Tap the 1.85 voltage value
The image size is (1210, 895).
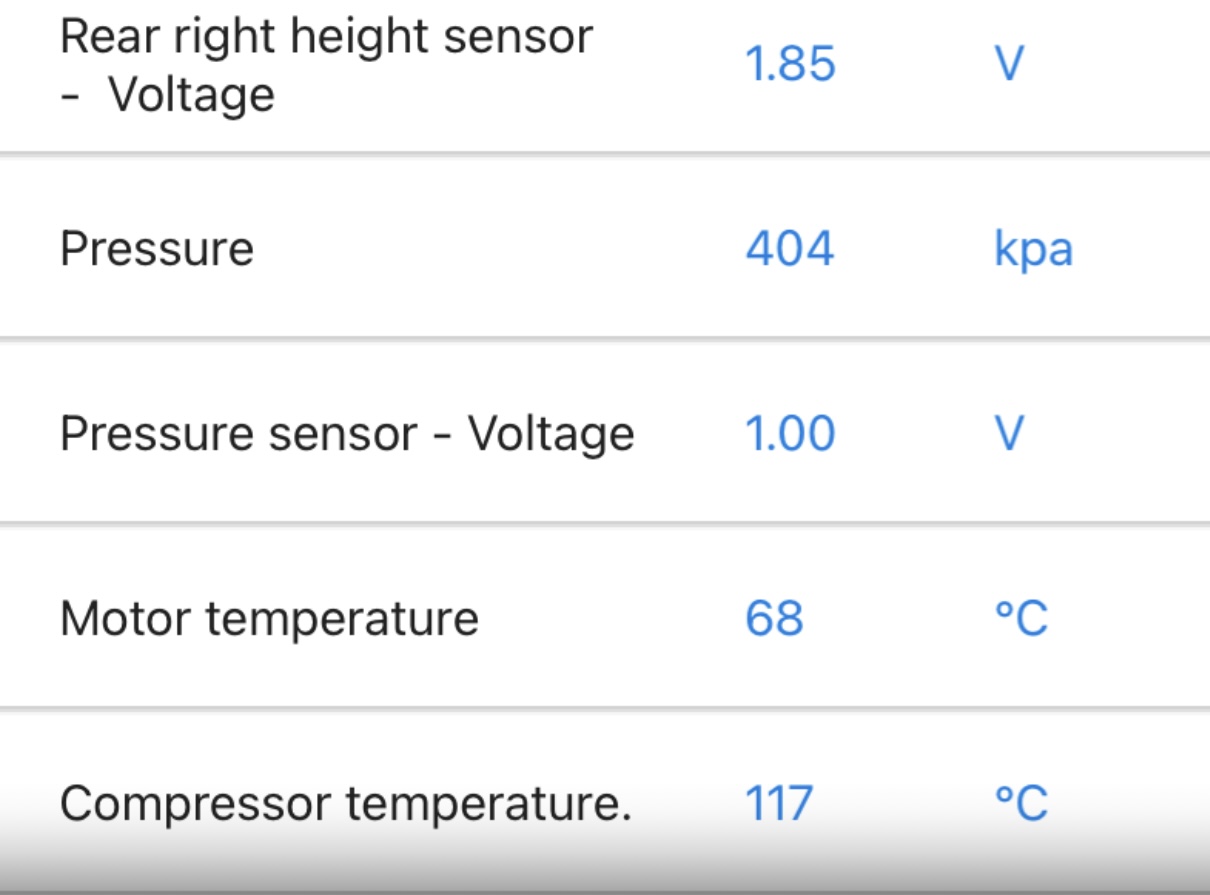pos(790,65)
